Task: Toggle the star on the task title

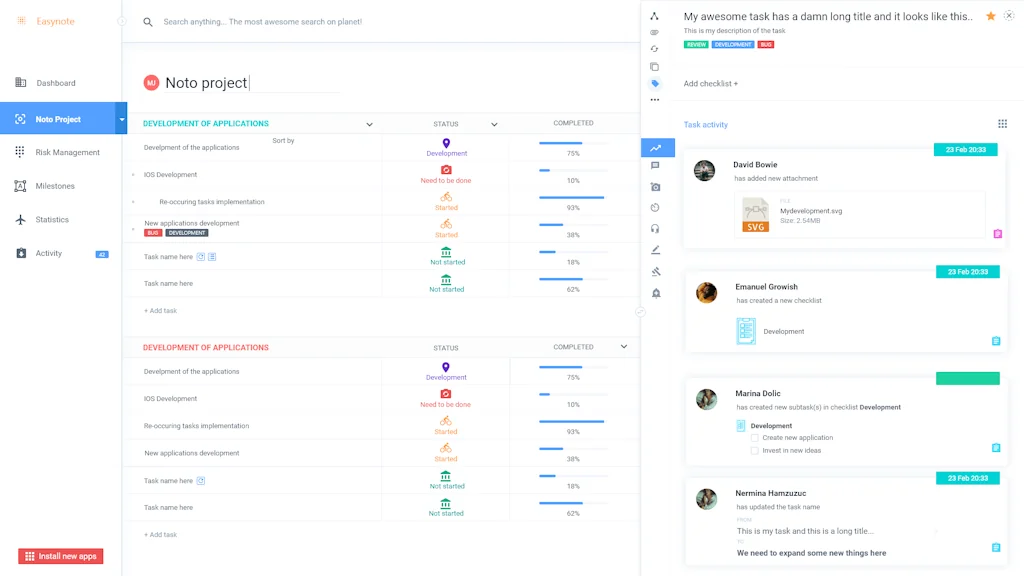Action: click(x=988, y=16)
